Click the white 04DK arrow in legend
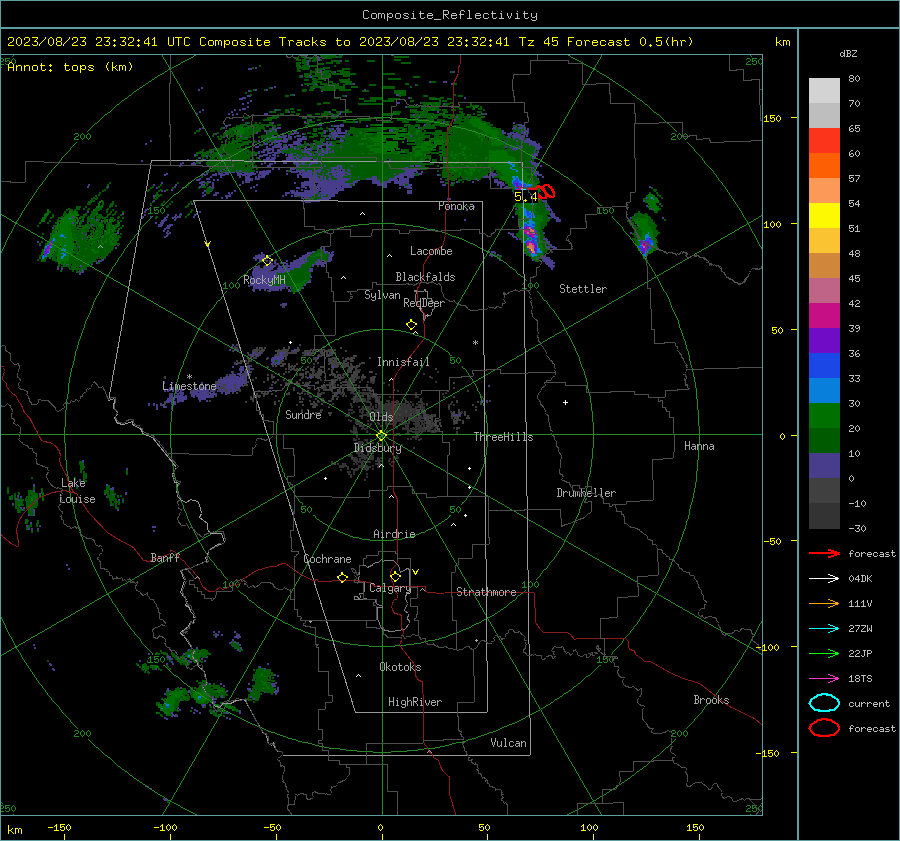This screenshot has width=900, height=841. point(824,579)
